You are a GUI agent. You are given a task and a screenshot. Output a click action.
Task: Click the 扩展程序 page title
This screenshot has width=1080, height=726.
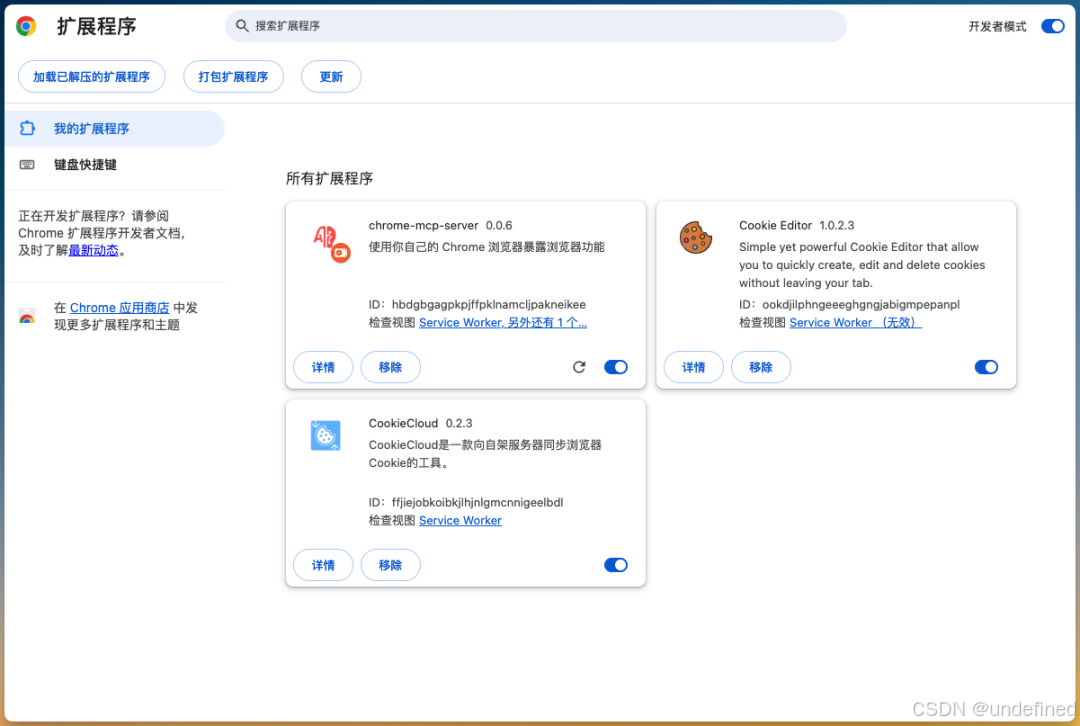point(96,26)
